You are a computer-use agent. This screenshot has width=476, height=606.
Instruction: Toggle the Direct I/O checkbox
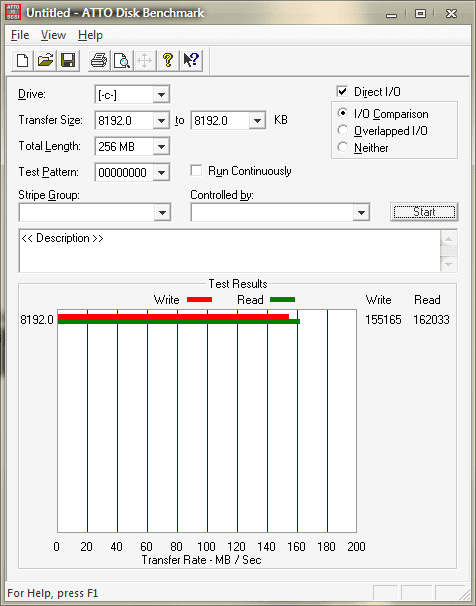tap(342, 92)
